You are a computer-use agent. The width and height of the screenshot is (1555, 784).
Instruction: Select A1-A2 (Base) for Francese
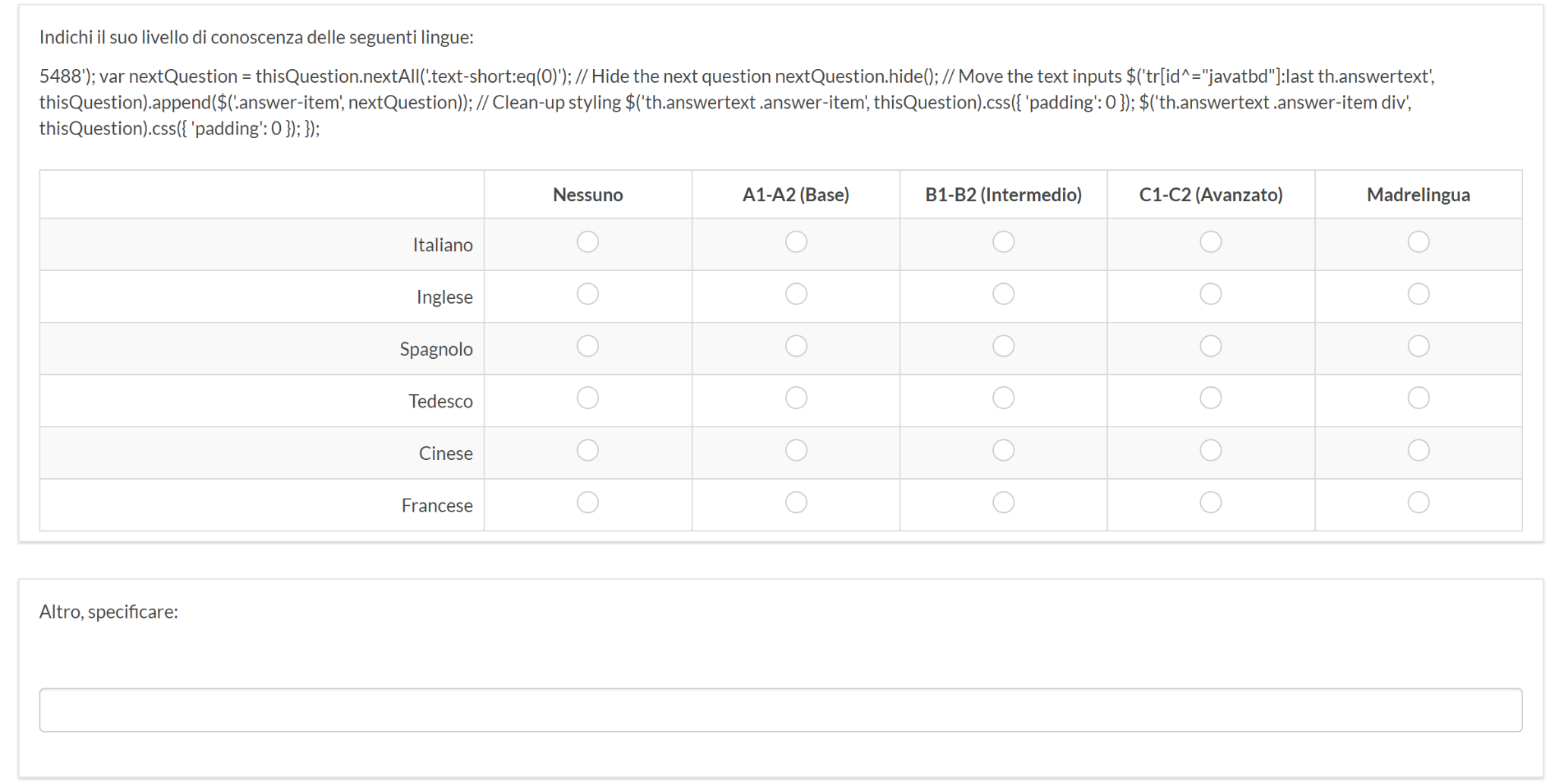[x=796, y=502]
